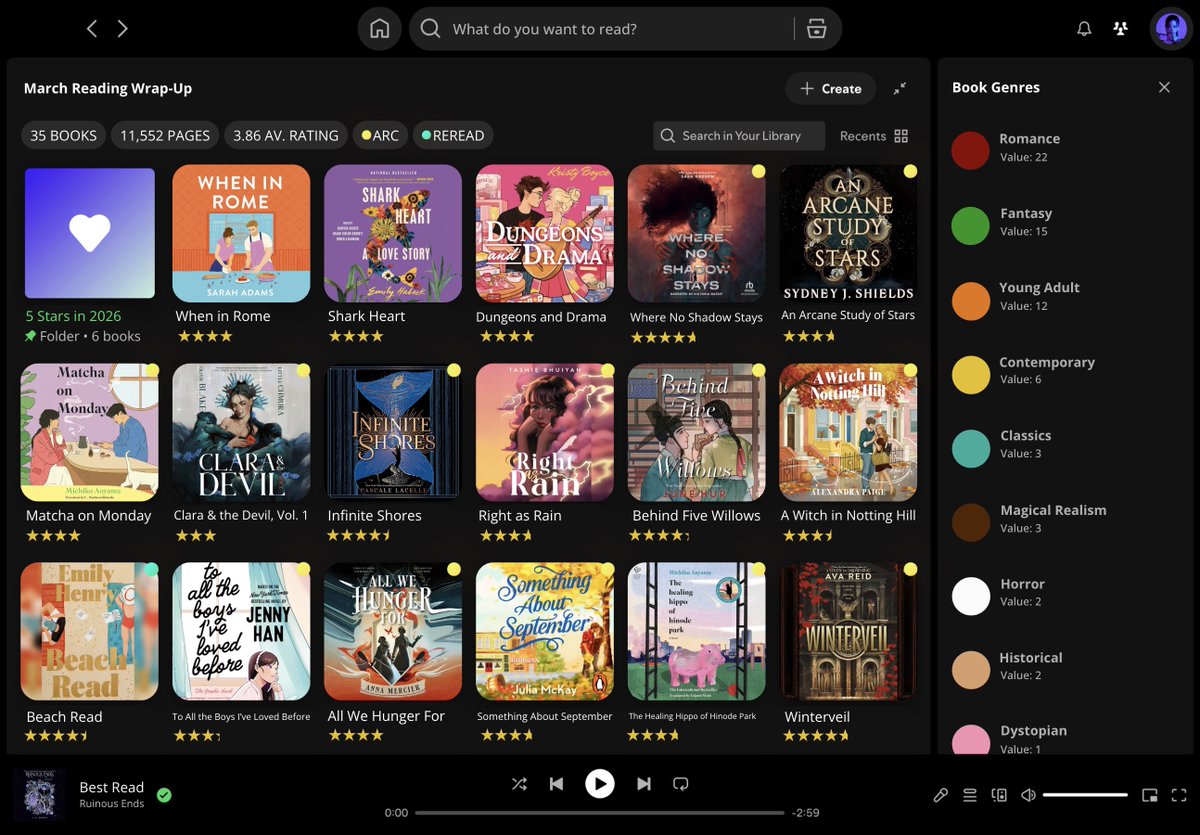Screen dimensions: 1200x835
Task: Open the queue icon
Action: click(969, 795)
